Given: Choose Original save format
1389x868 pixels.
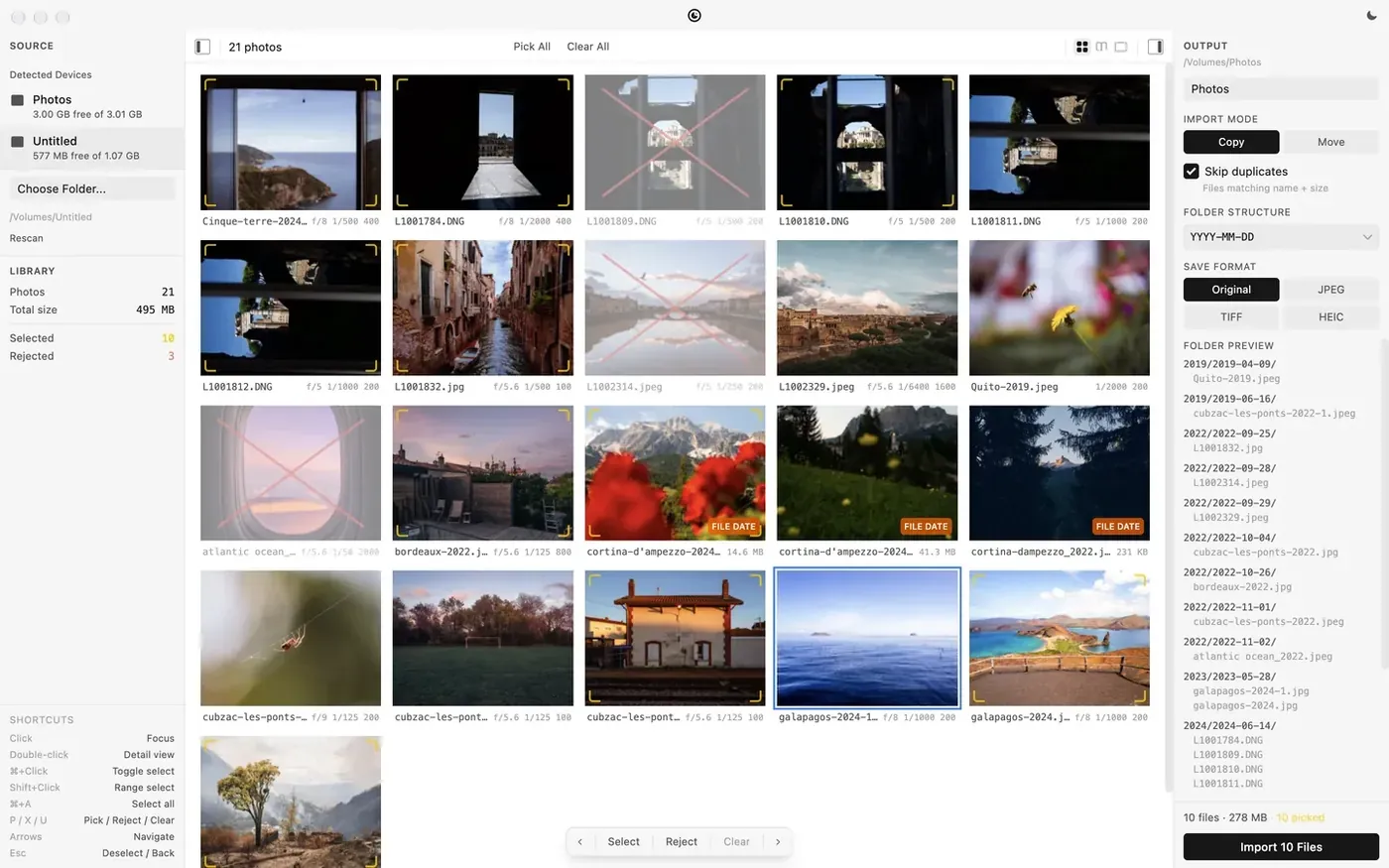Looking at the screenshot, I should click(1231, 290).
